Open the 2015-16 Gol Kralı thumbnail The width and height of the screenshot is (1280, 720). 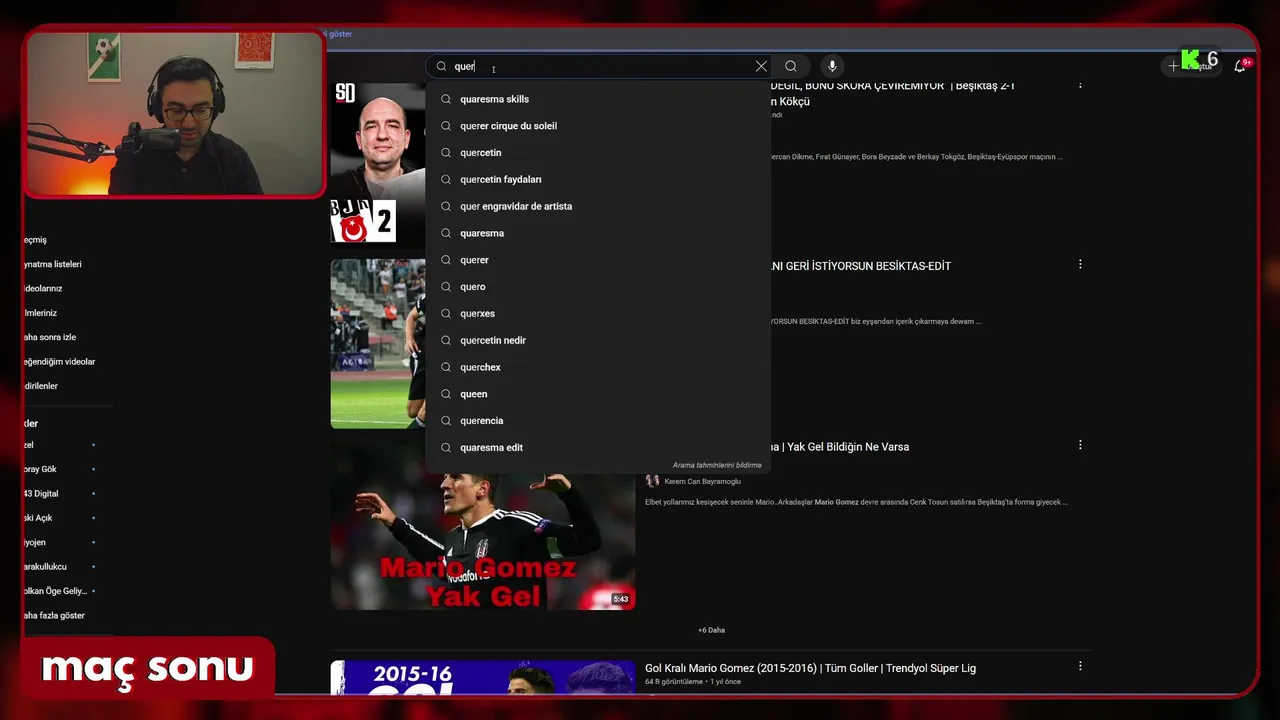[x=483, y=677]
